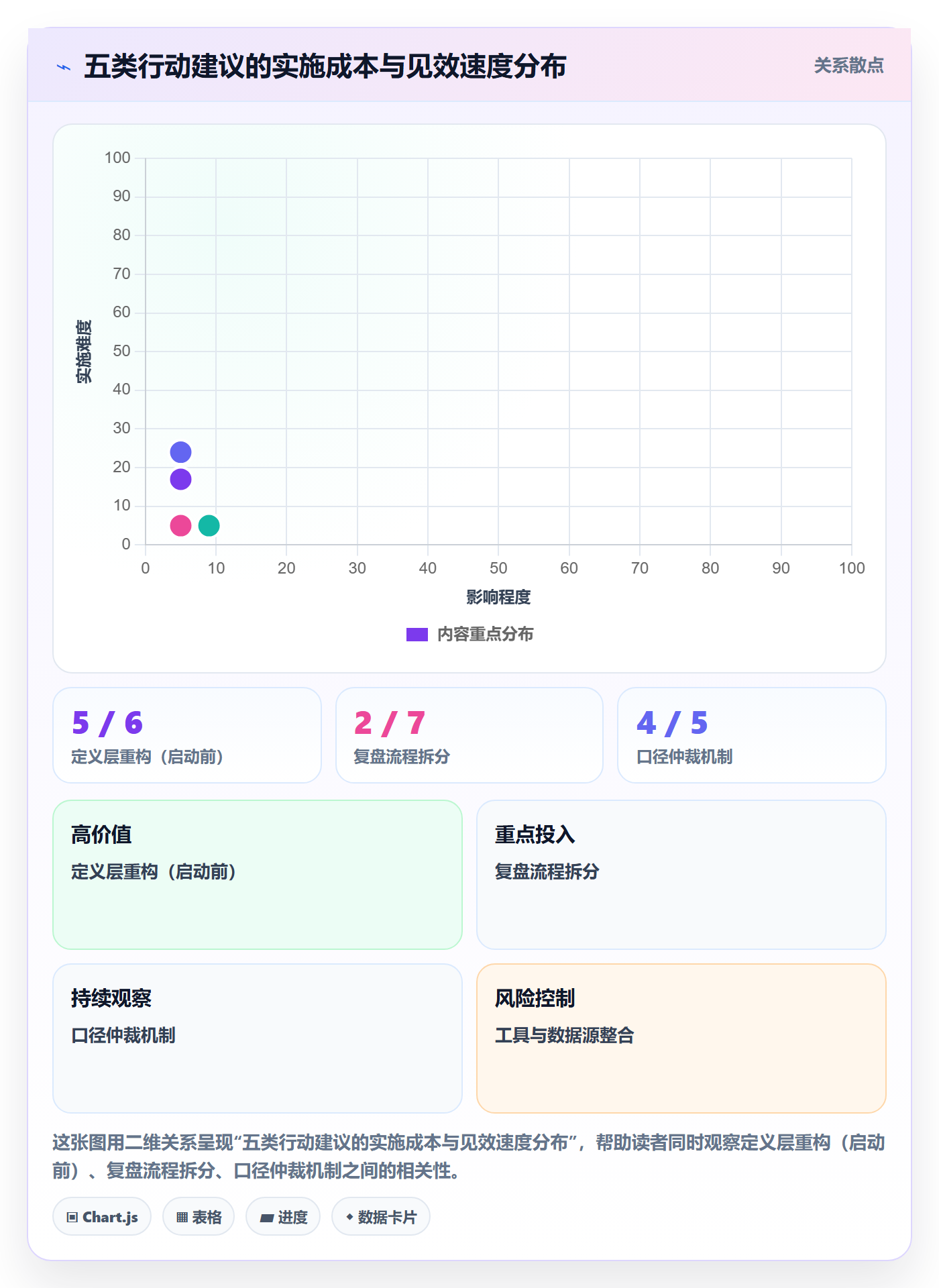The image size is (939, 1288).
Task: Click the description paragraph starting 这张图用二维关系
Action: point(469,1157)
